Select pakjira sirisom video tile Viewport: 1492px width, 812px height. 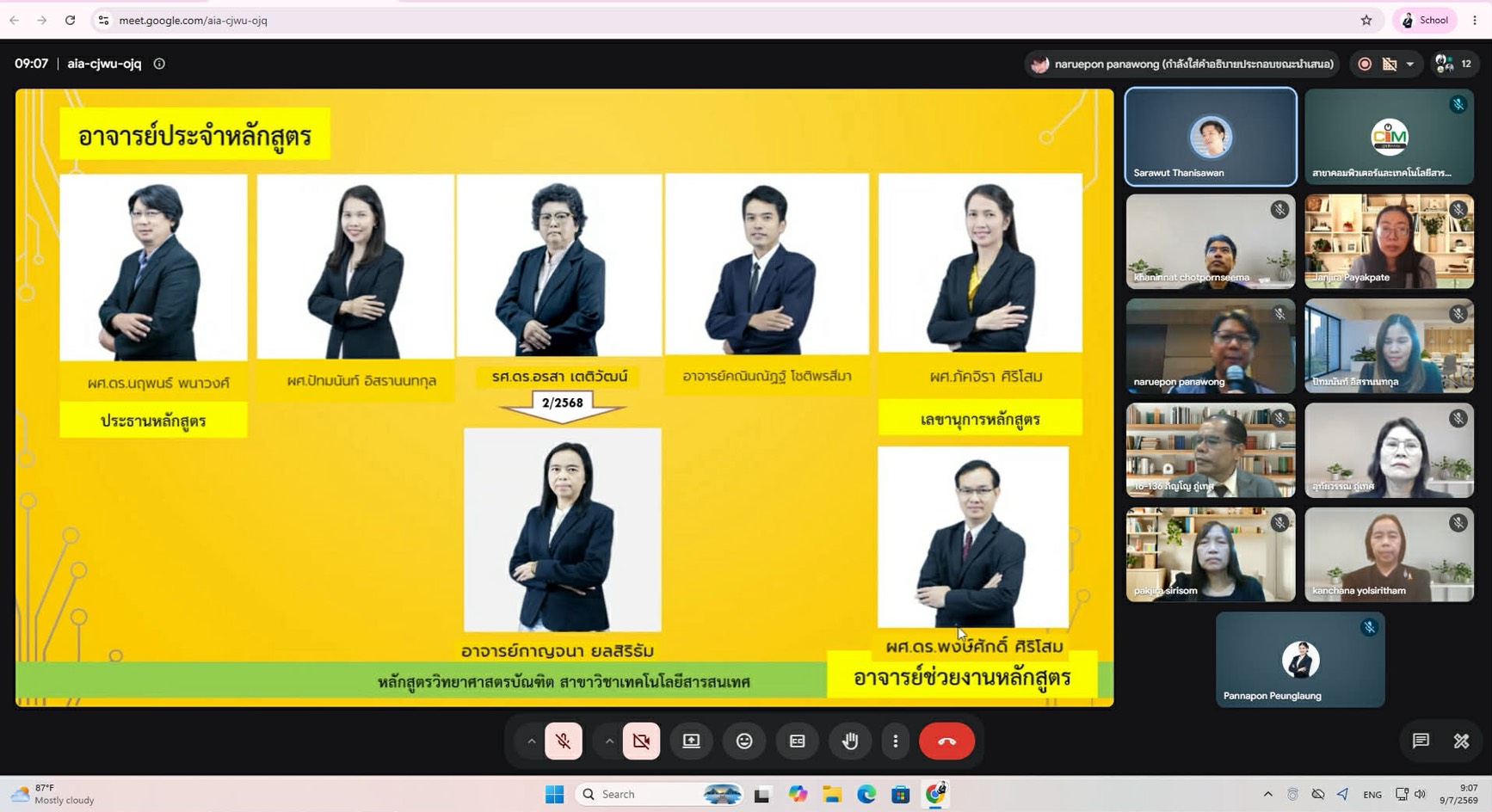[1211, 554]
